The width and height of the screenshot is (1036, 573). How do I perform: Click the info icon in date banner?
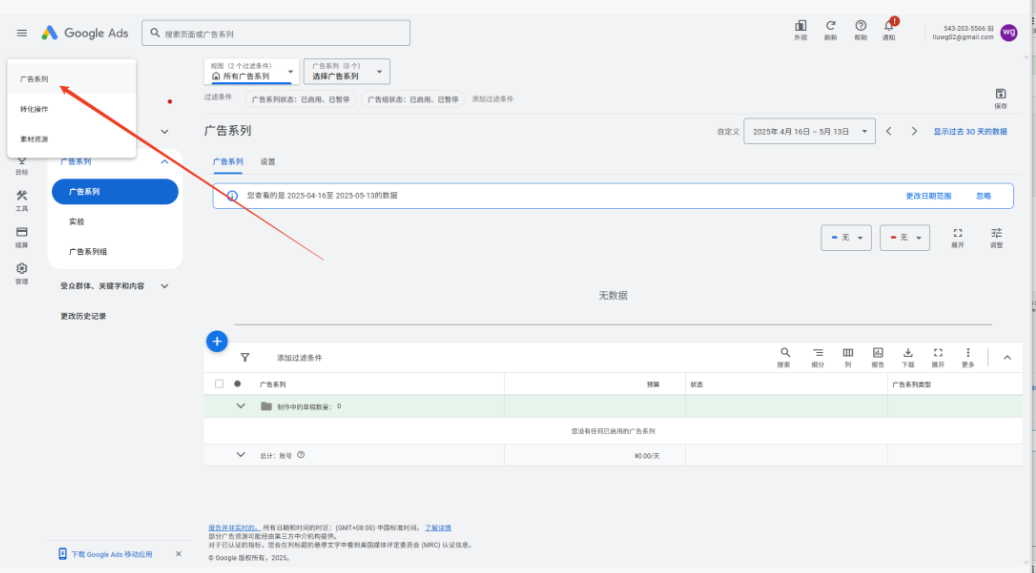[x=232, y=196]
